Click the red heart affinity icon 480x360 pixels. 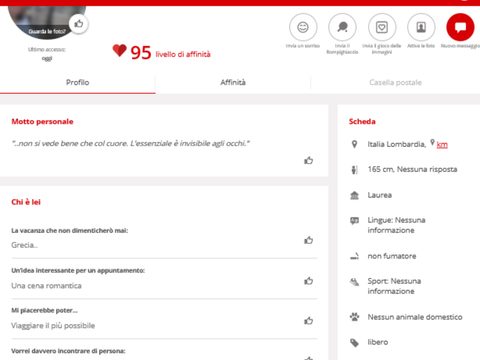click(x=119, y=51)
